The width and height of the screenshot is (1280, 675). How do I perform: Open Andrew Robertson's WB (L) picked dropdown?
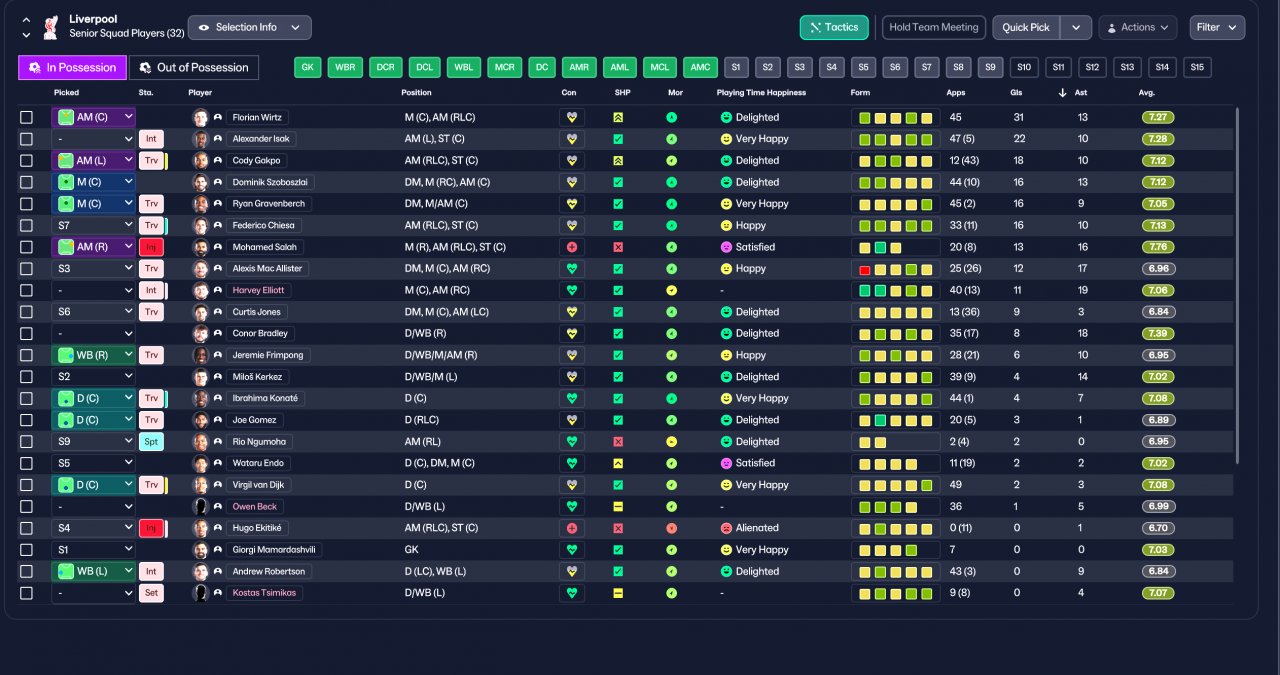pos(94,571)
